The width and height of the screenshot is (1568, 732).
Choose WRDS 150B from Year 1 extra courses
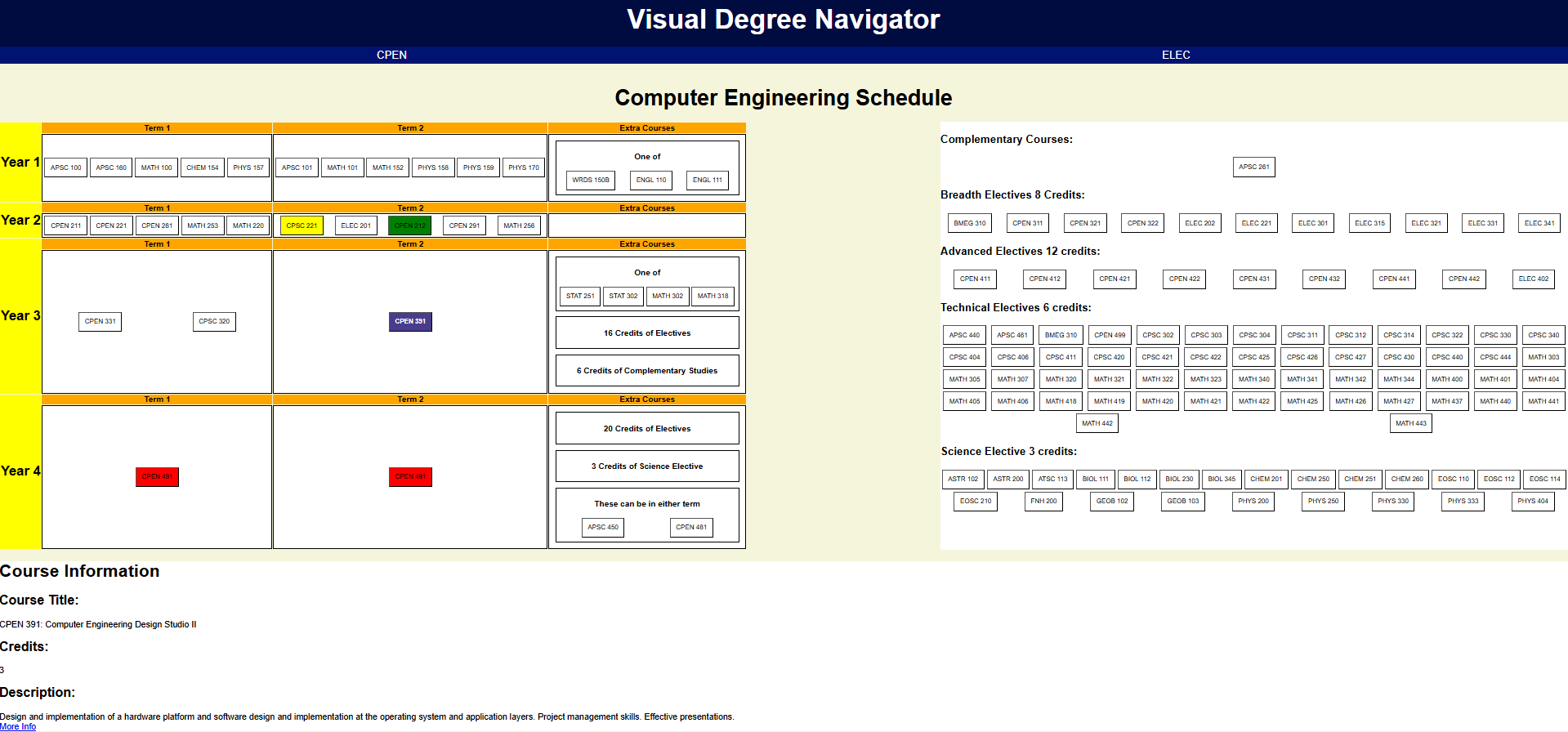(590, 180)
